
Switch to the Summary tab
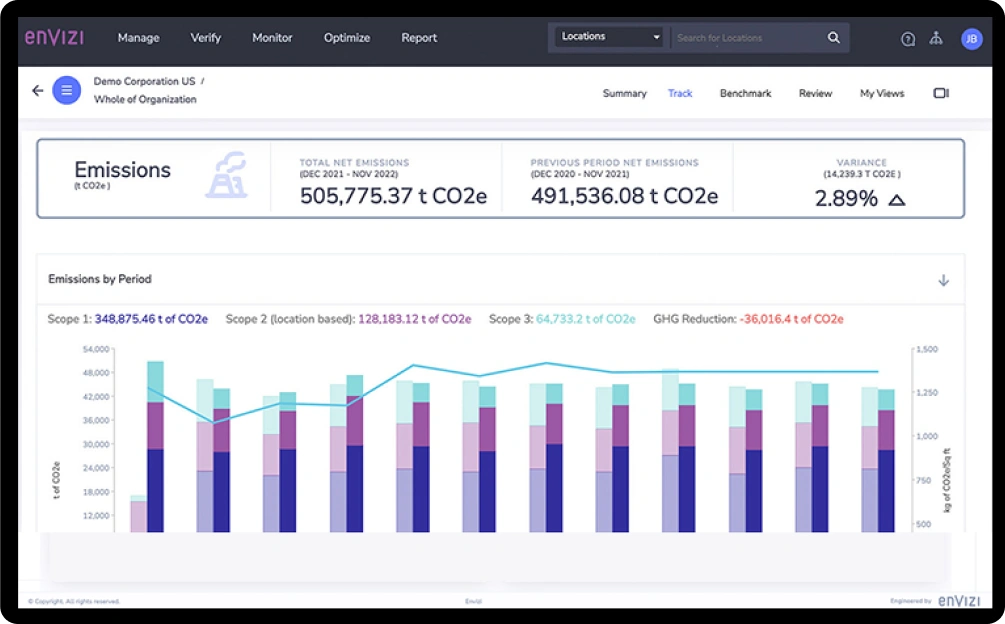624,94
